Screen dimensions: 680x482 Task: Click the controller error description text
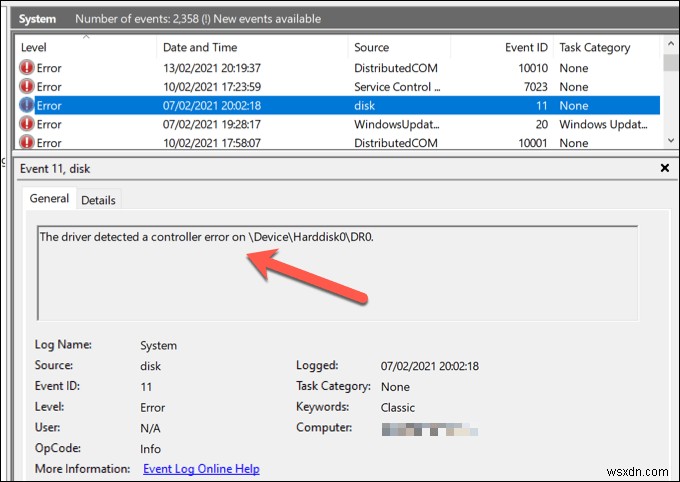[x=206, y=237]
